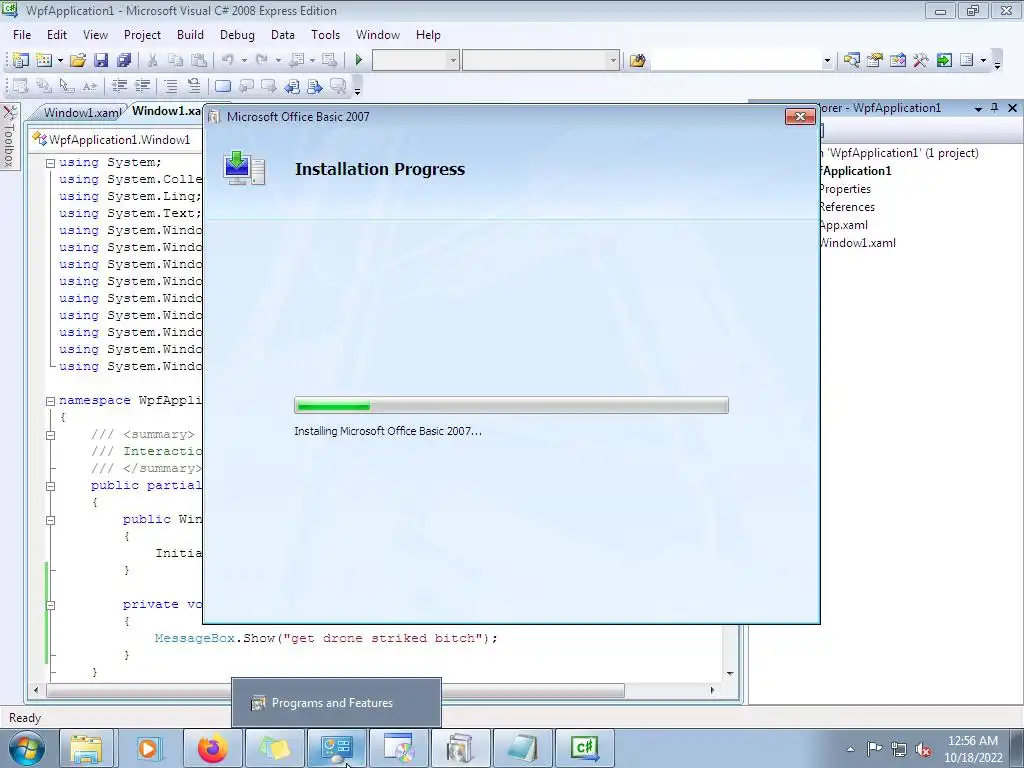Open the Windows Start menu orb

pos(27,748)
